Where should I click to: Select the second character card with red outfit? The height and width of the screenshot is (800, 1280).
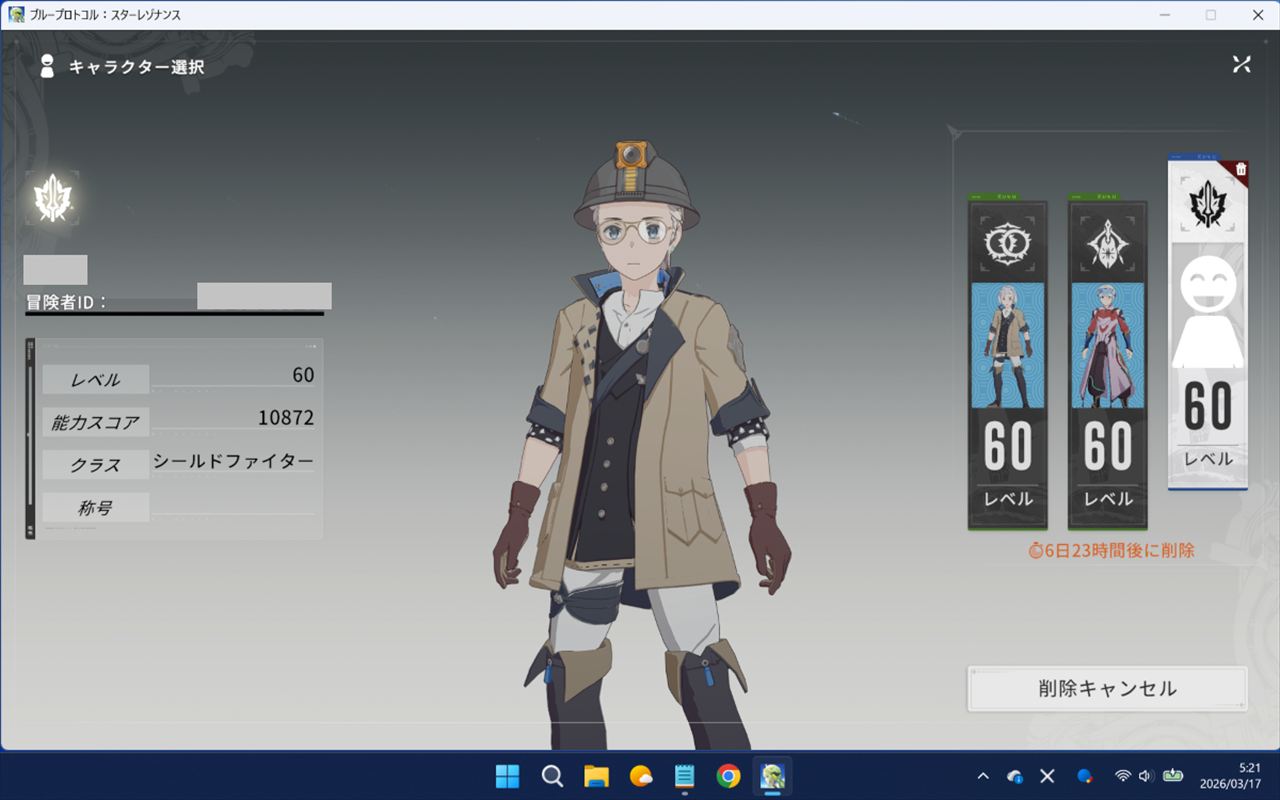[x=1107, y=366]
